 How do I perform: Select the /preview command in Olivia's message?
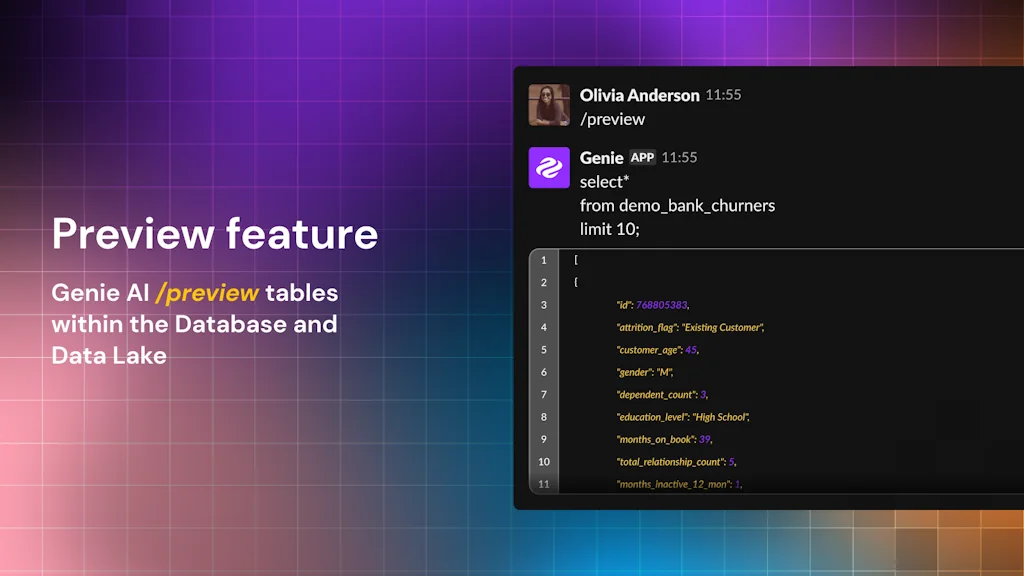pos(613,119)
